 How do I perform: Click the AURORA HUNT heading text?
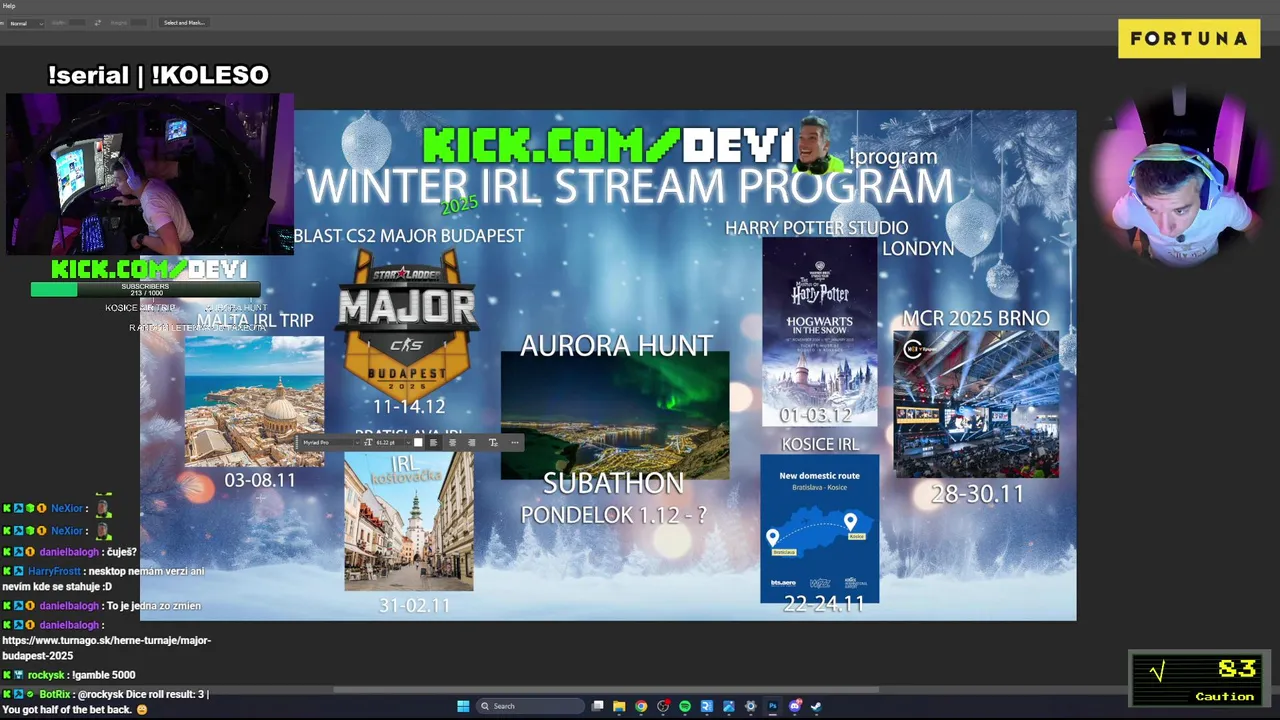click(x=616, y=346)
